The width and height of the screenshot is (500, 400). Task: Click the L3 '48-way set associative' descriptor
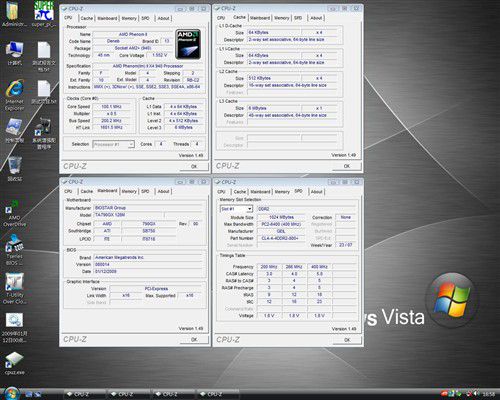292,115
